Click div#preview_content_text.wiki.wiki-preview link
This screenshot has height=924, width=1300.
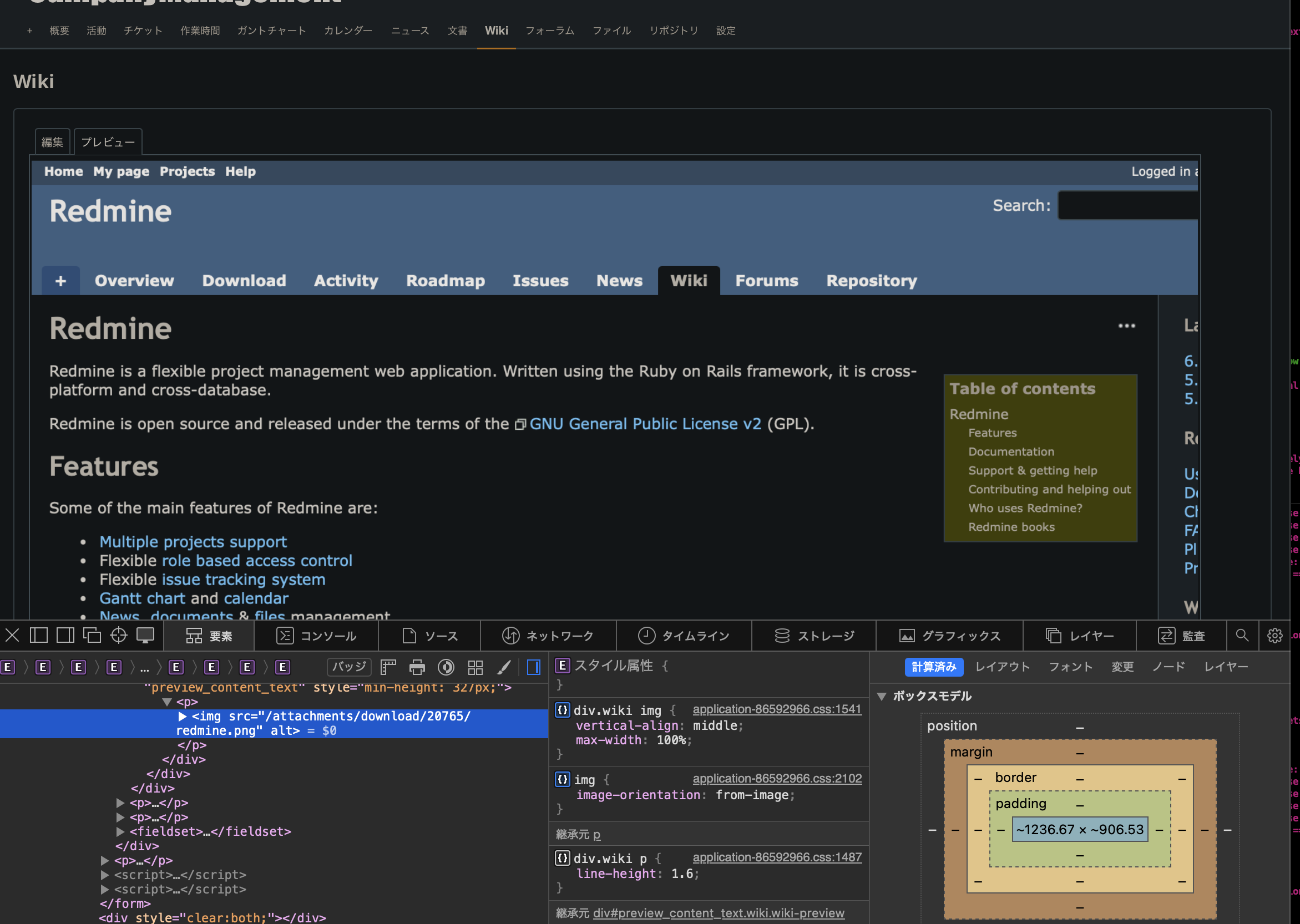(719, 913)
